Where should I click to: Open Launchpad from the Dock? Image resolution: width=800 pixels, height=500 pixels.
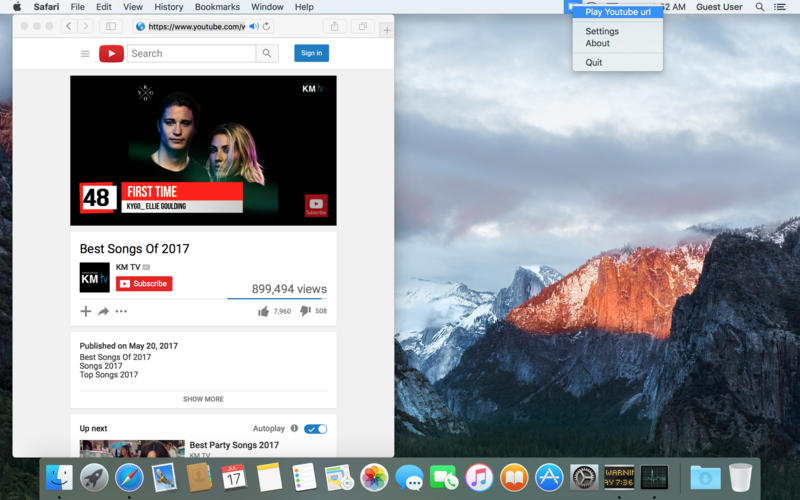tap(94, 478)
